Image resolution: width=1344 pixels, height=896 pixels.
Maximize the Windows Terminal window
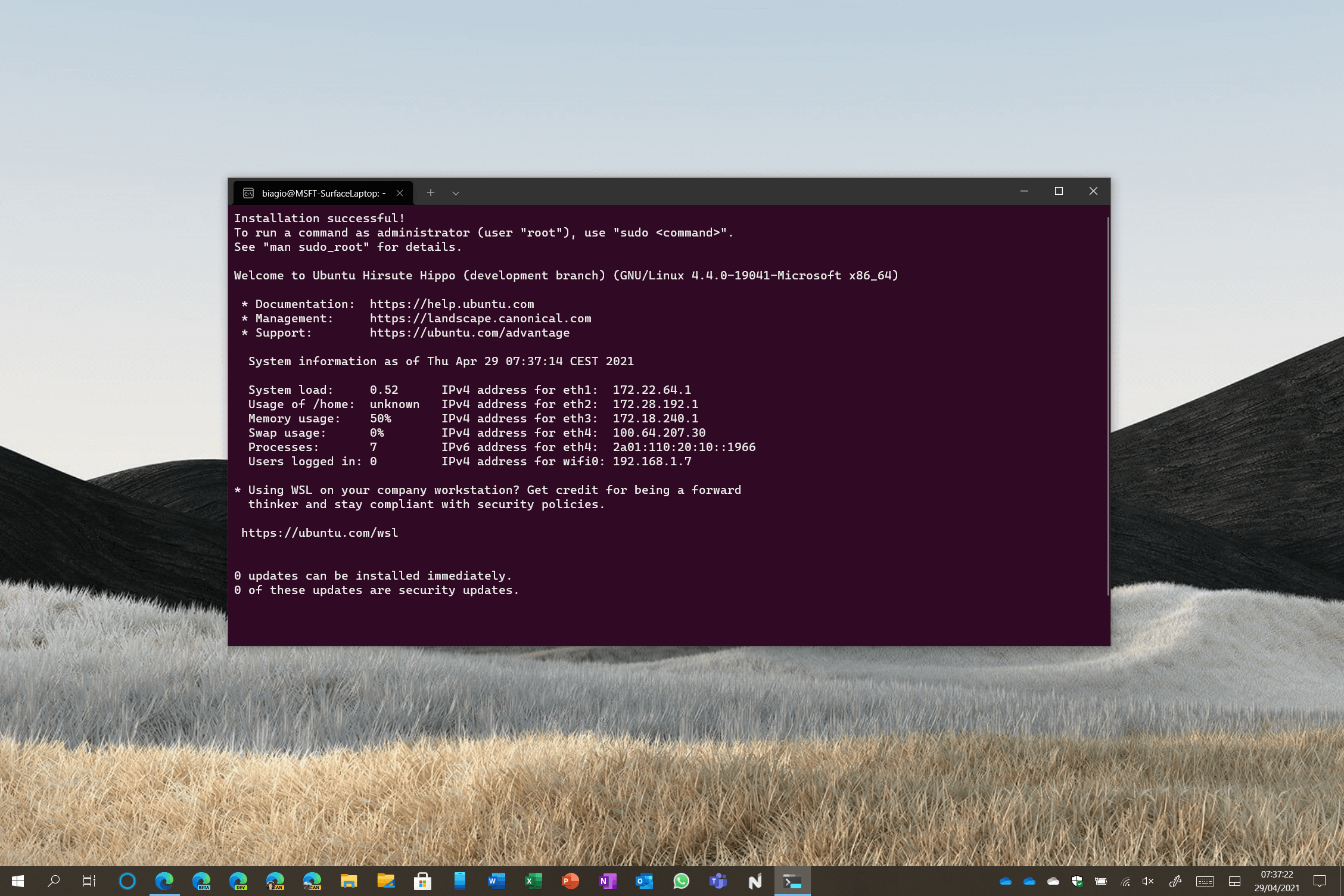coord(1059,191)
